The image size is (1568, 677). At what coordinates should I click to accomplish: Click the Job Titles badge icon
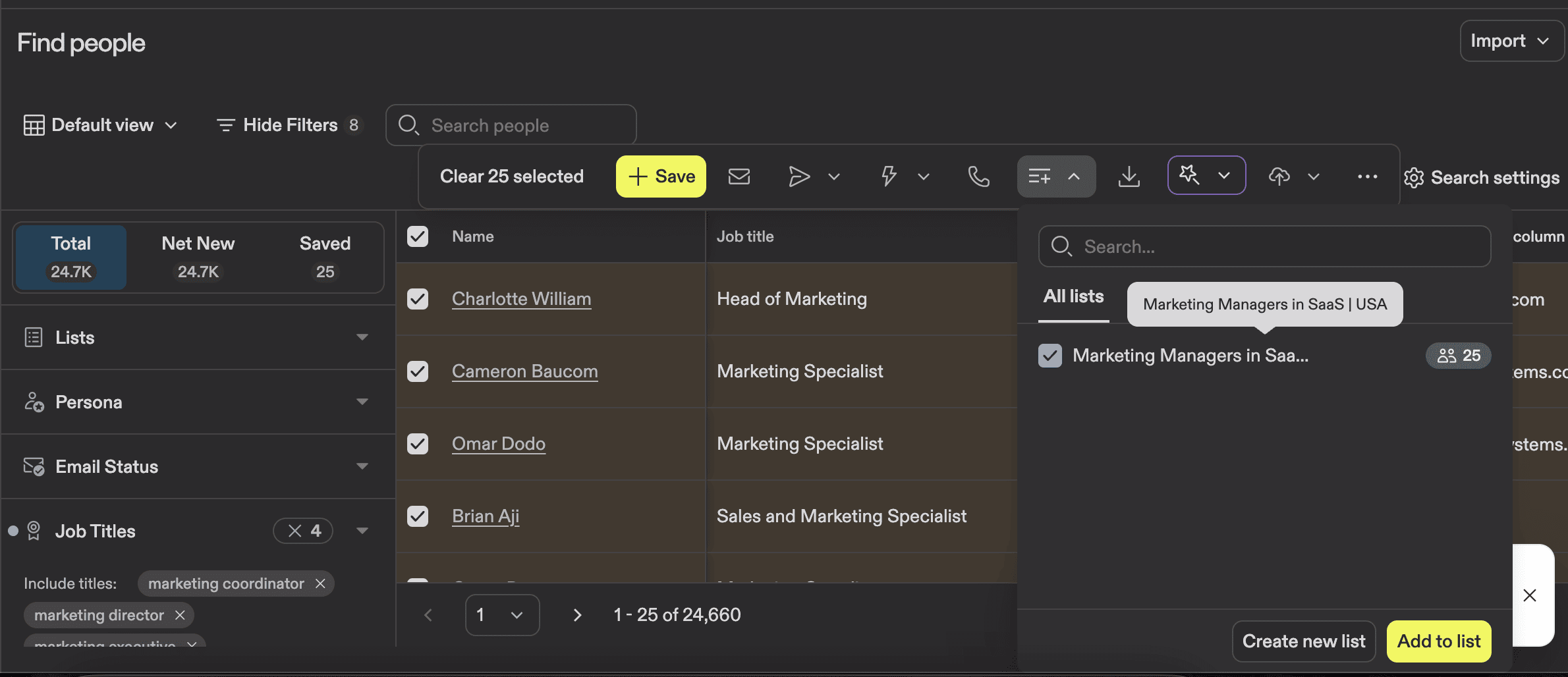click(x=34, y=531)
